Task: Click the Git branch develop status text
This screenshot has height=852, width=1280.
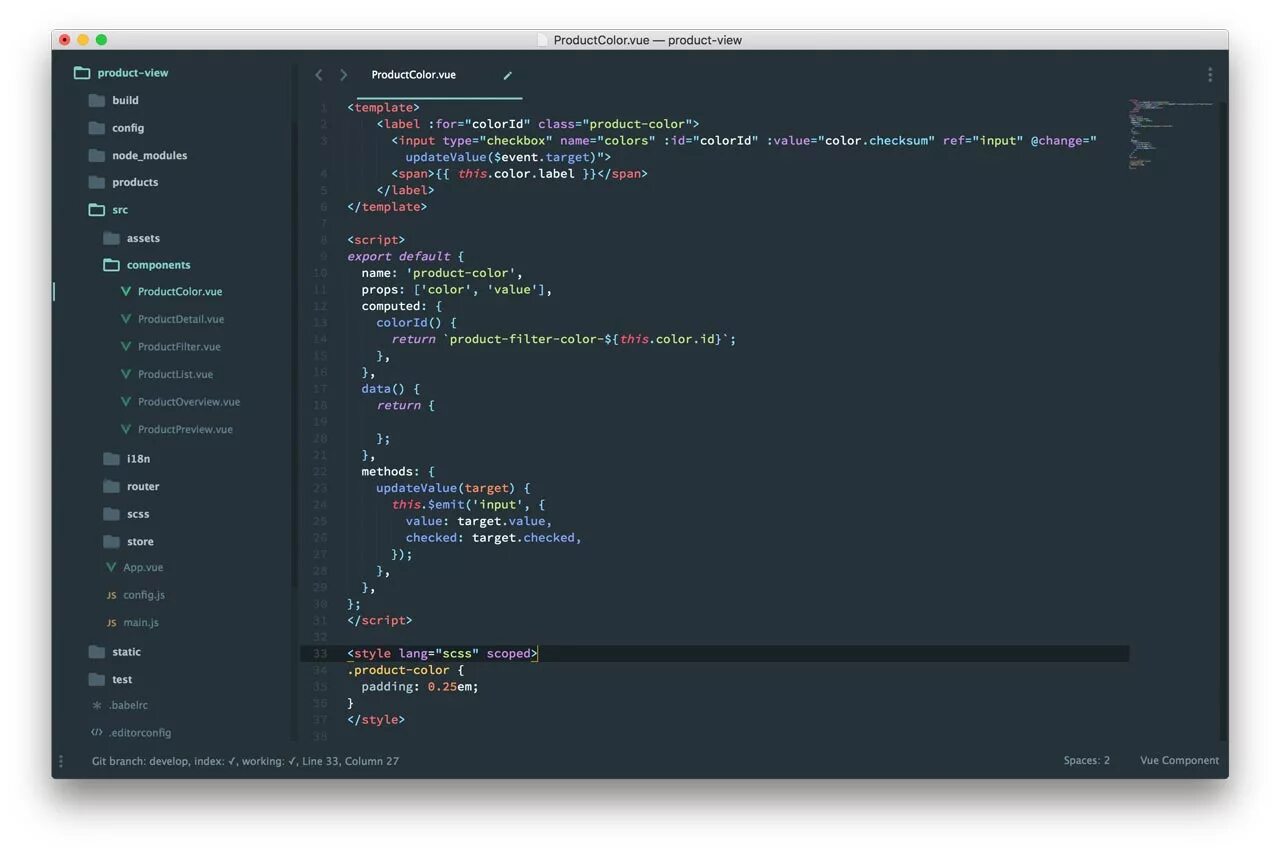Action: (x=139, y=761)
